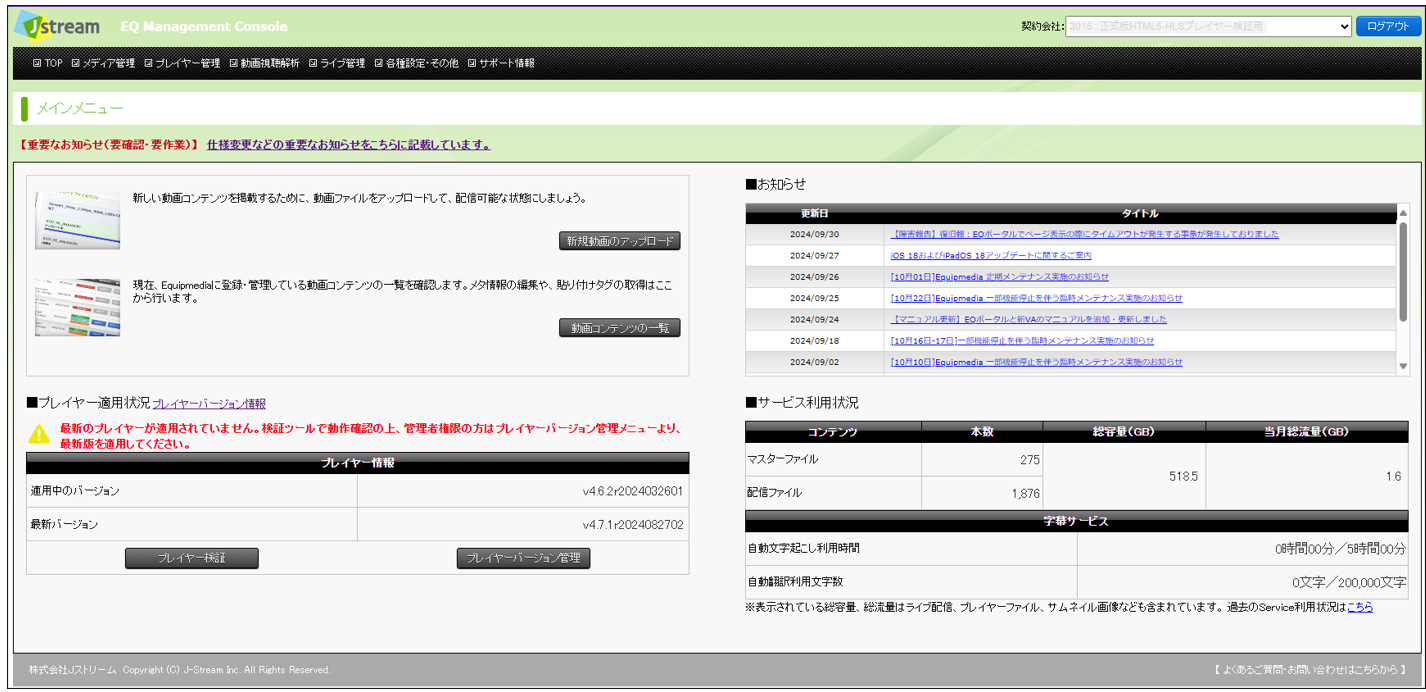The width and height of the screenshot is (1426, 692).
Task: Click the メインメニュー heading
Action: tap(80, 108)
